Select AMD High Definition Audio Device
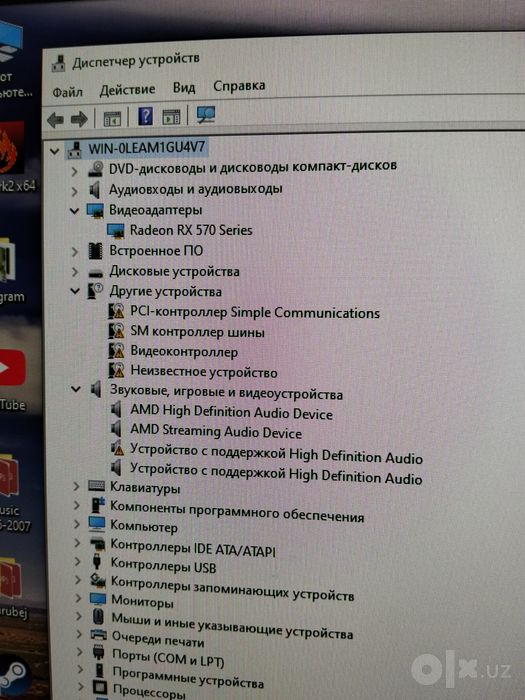This screenshot has height=700, width=525. [232, 412]
